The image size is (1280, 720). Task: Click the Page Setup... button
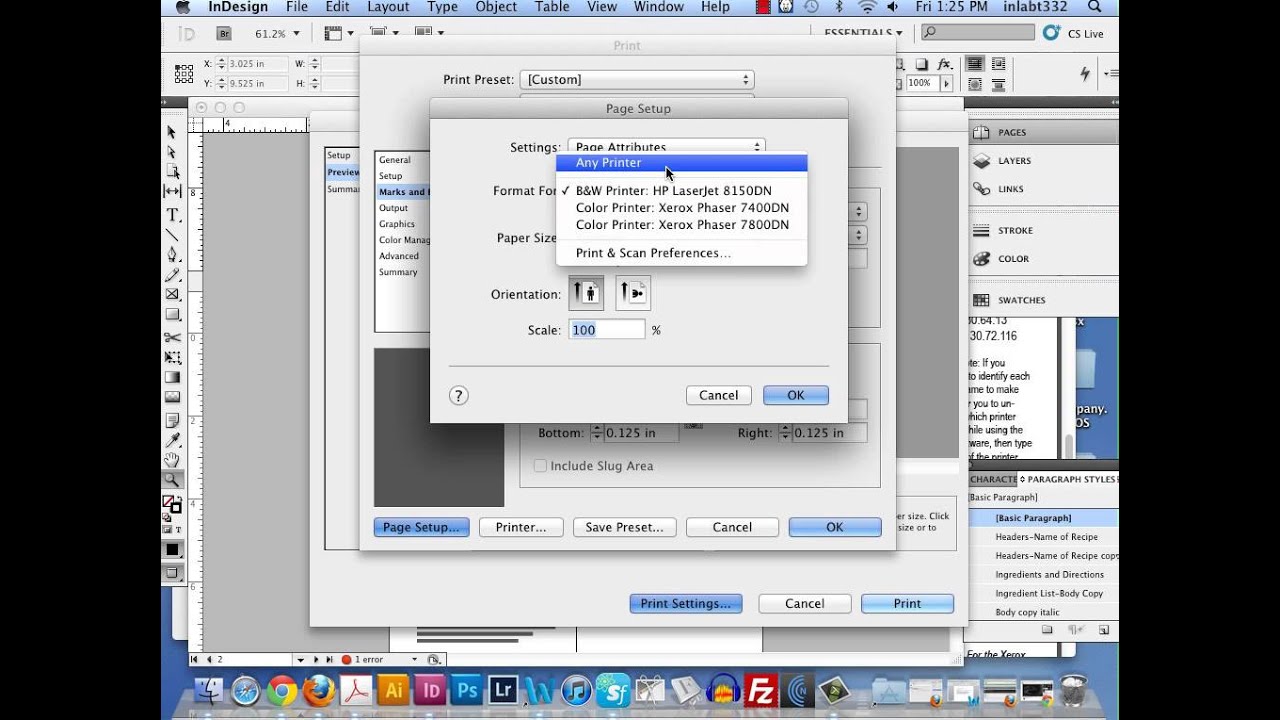pos(421,527)
